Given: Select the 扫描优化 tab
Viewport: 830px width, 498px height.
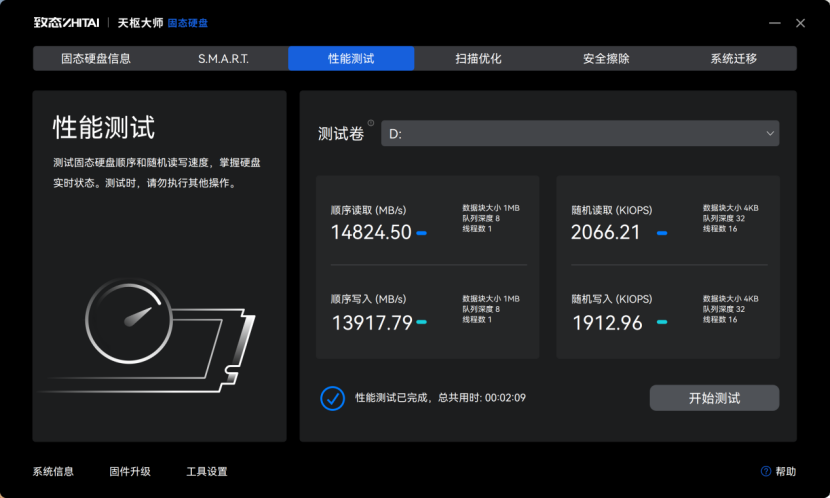Looking at the screenshot, I should [x=478, y=59].
